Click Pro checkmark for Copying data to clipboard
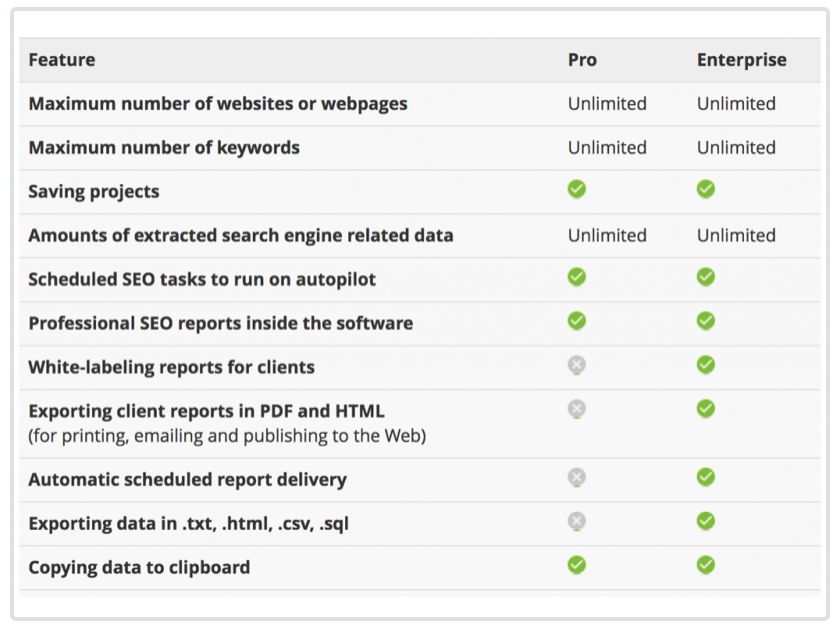The height and width of the screenshot is (632, 838). click(577, 565)
